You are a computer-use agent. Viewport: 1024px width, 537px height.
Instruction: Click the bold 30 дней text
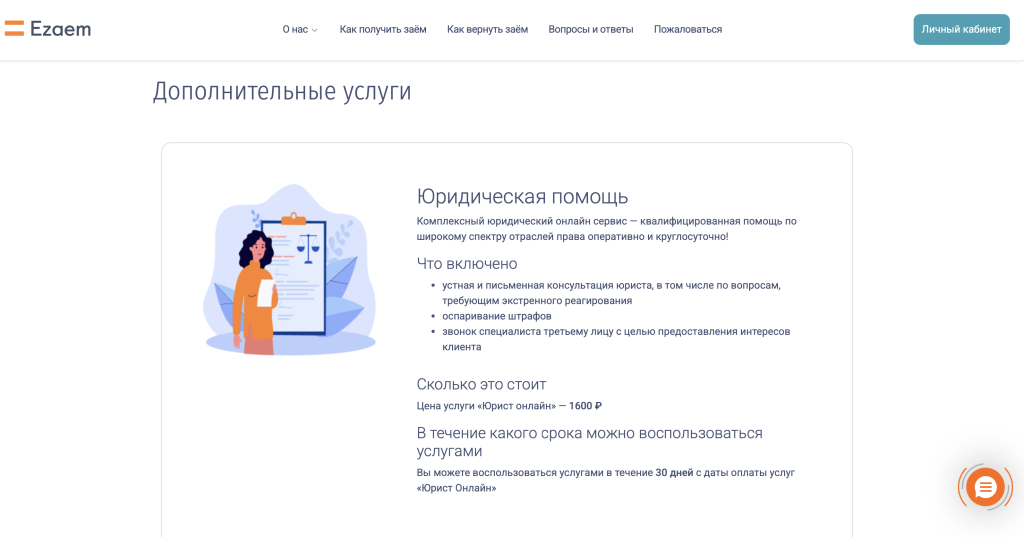(x=674, y=473)
